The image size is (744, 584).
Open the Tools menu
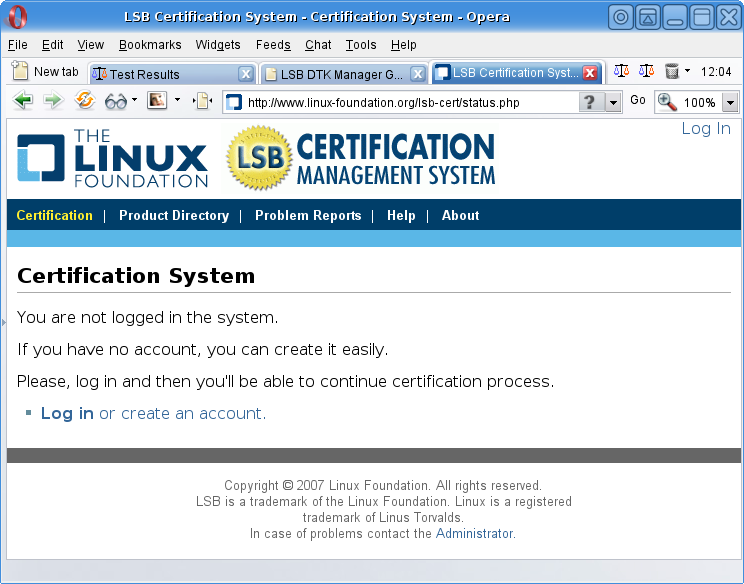(x=361, y=45)
